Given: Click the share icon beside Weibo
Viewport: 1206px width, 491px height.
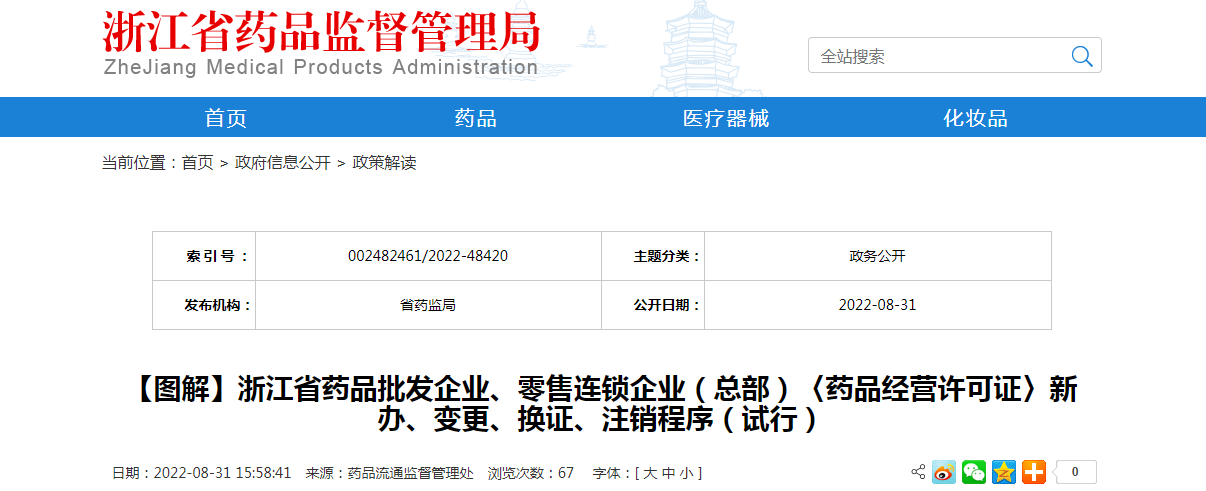Looking at the screenshot, I should [x=918, y=472].
